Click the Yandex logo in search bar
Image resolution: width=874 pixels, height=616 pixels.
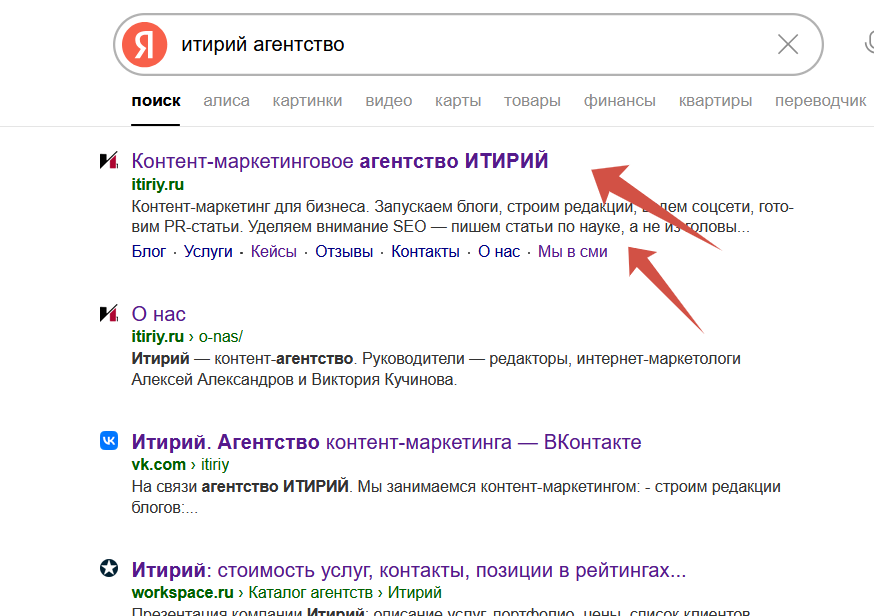(144, 45)
